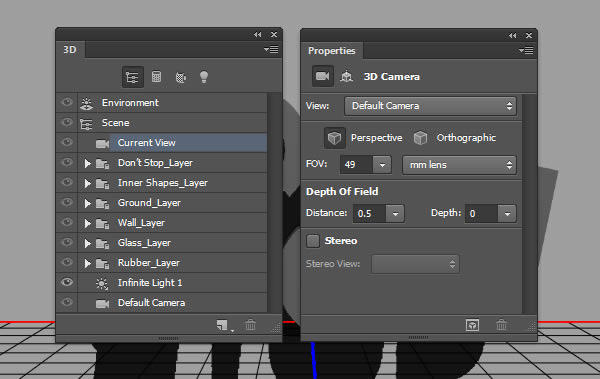Click the 3D Camera icon in Properties
This screenshot has height=379, width=600.
pos(323,76)
